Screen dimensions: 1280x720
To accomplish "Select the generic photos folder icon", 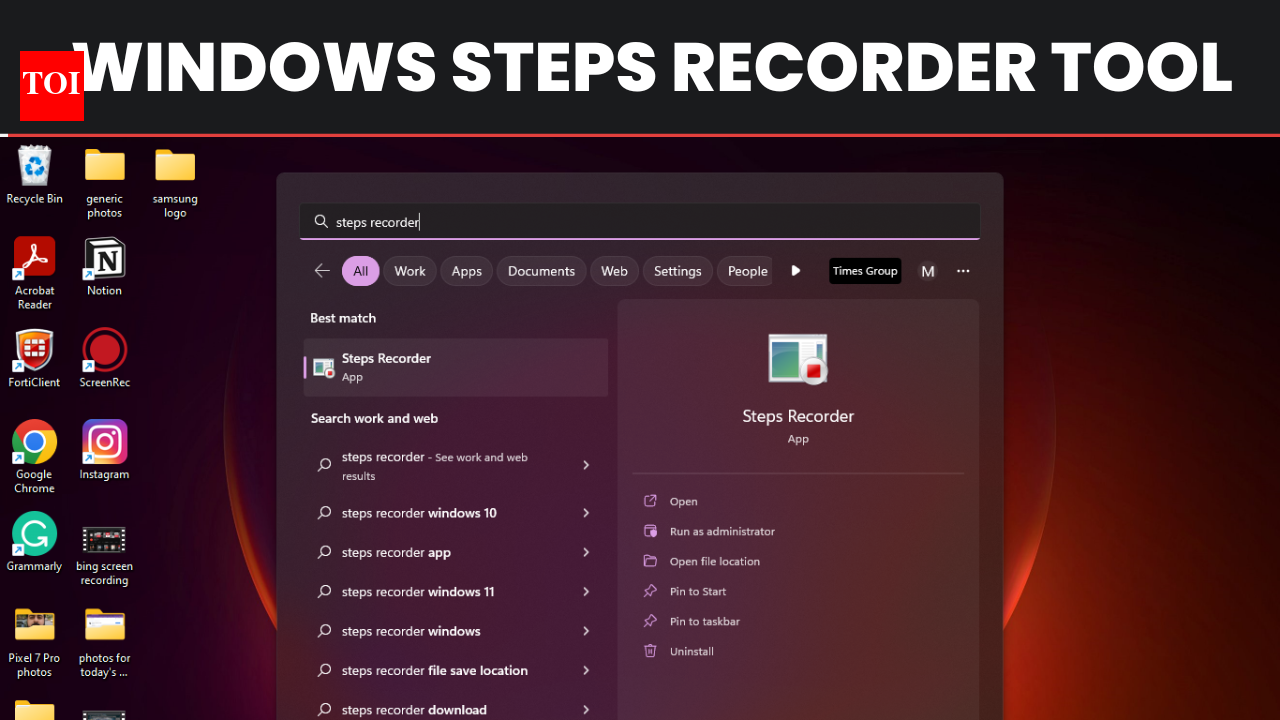I will [x=104, y=182].
